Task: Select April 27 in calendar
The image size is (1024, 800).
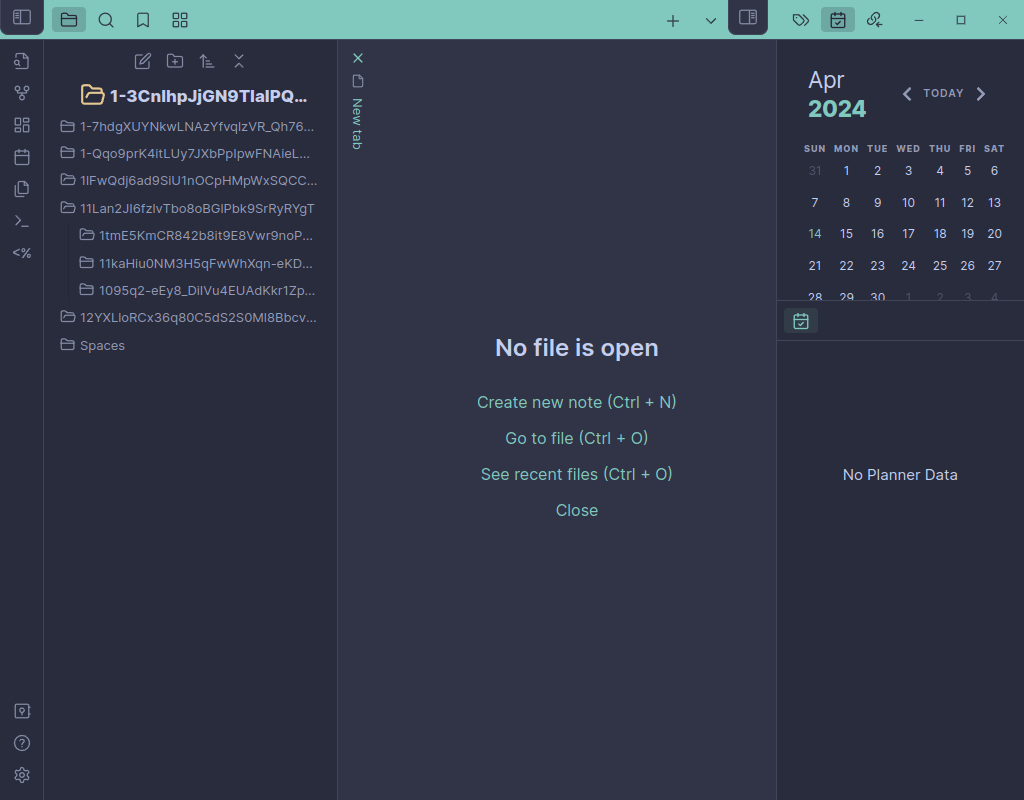Action: [994, 266]
